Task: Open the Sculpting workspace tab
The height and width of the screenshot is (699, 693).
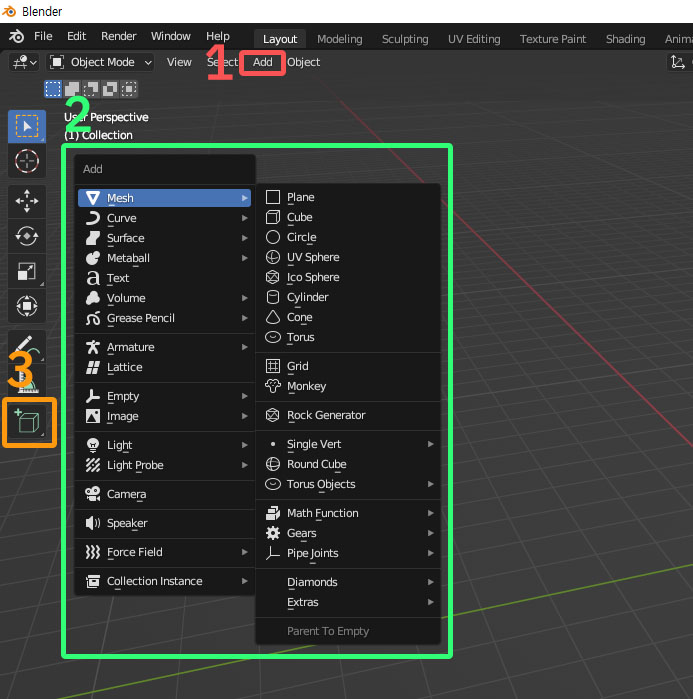Action: click(404, 39)
